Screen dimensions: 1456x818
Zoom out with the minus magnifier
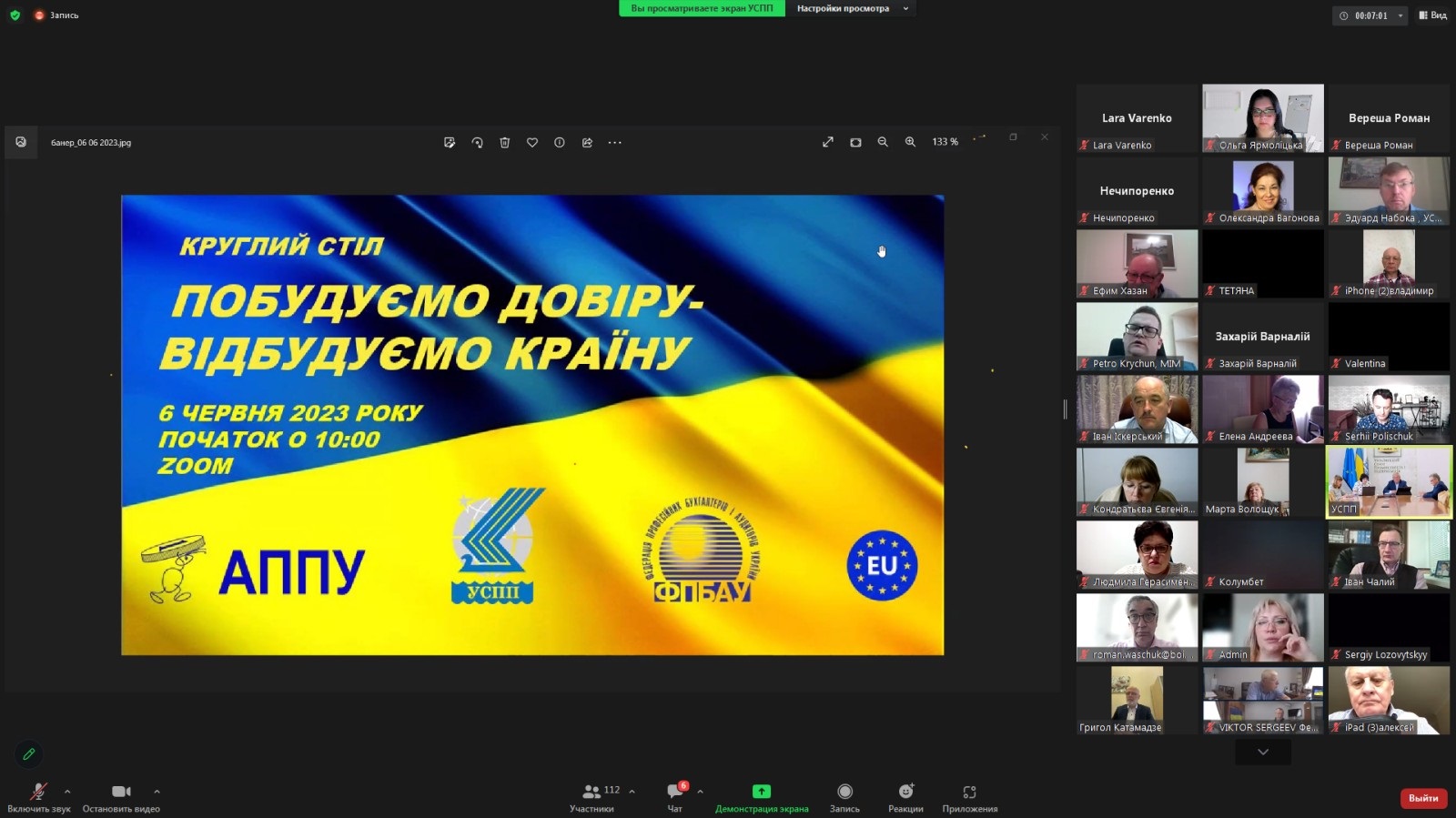coord(883,142)
